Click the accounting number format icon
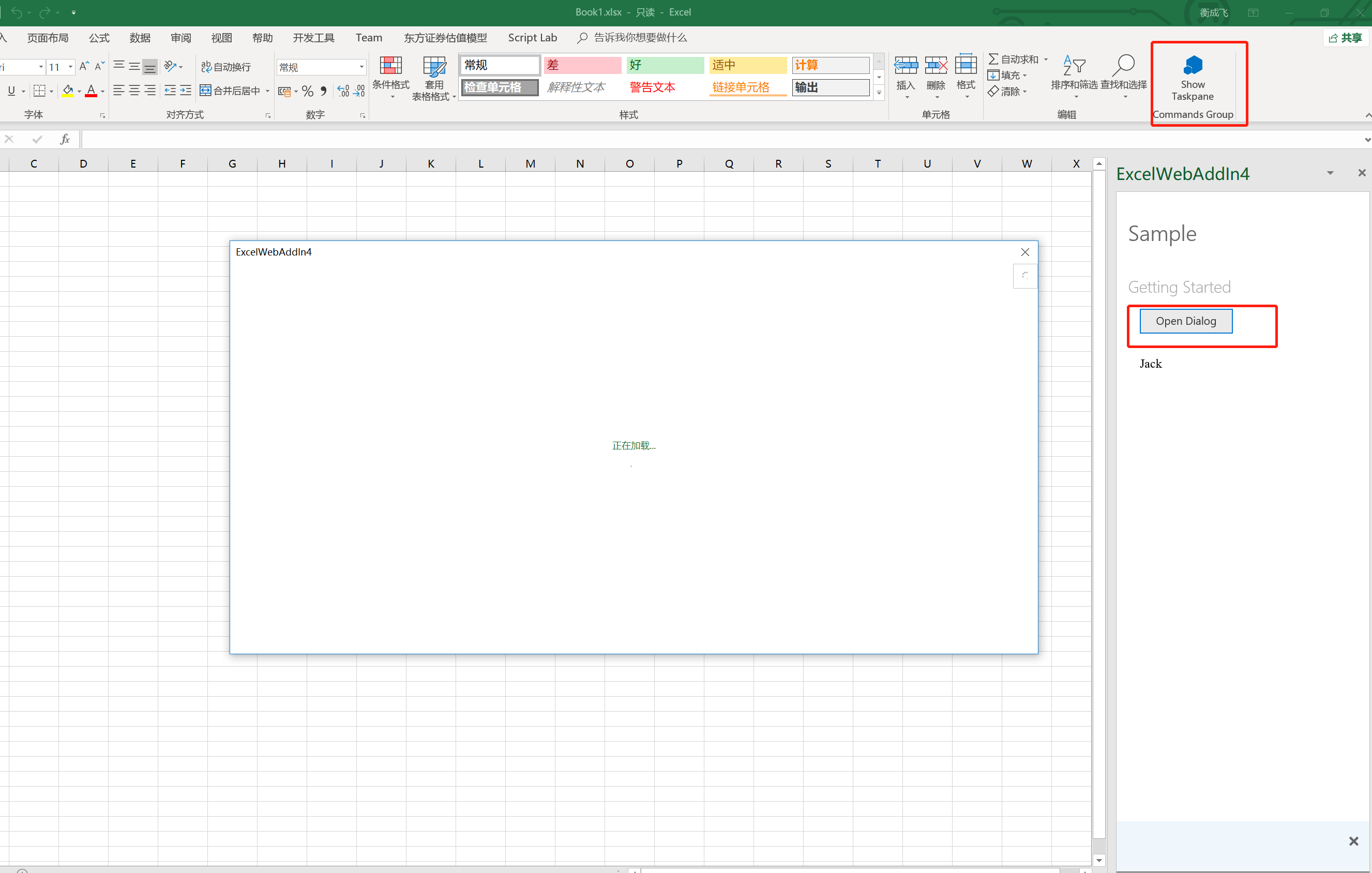The height and width of the screenshot is (873, 1372). 284,91
